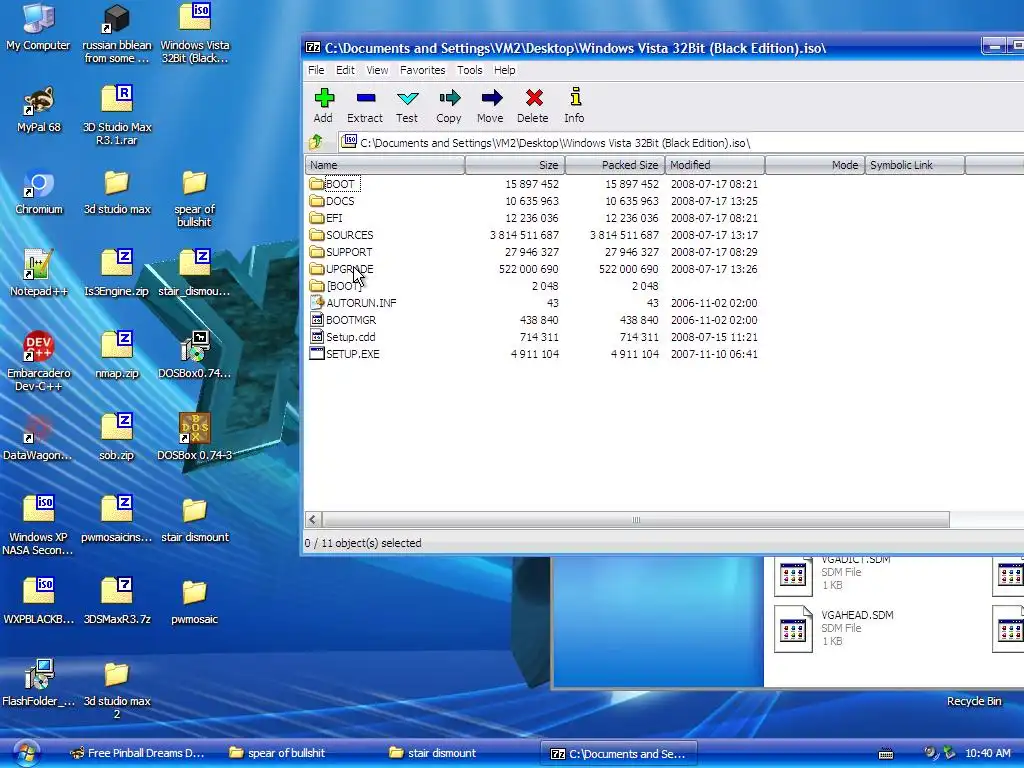This screenshot has height=768, width=1024.
Task: Open the Tools menu
Action: 470,70
